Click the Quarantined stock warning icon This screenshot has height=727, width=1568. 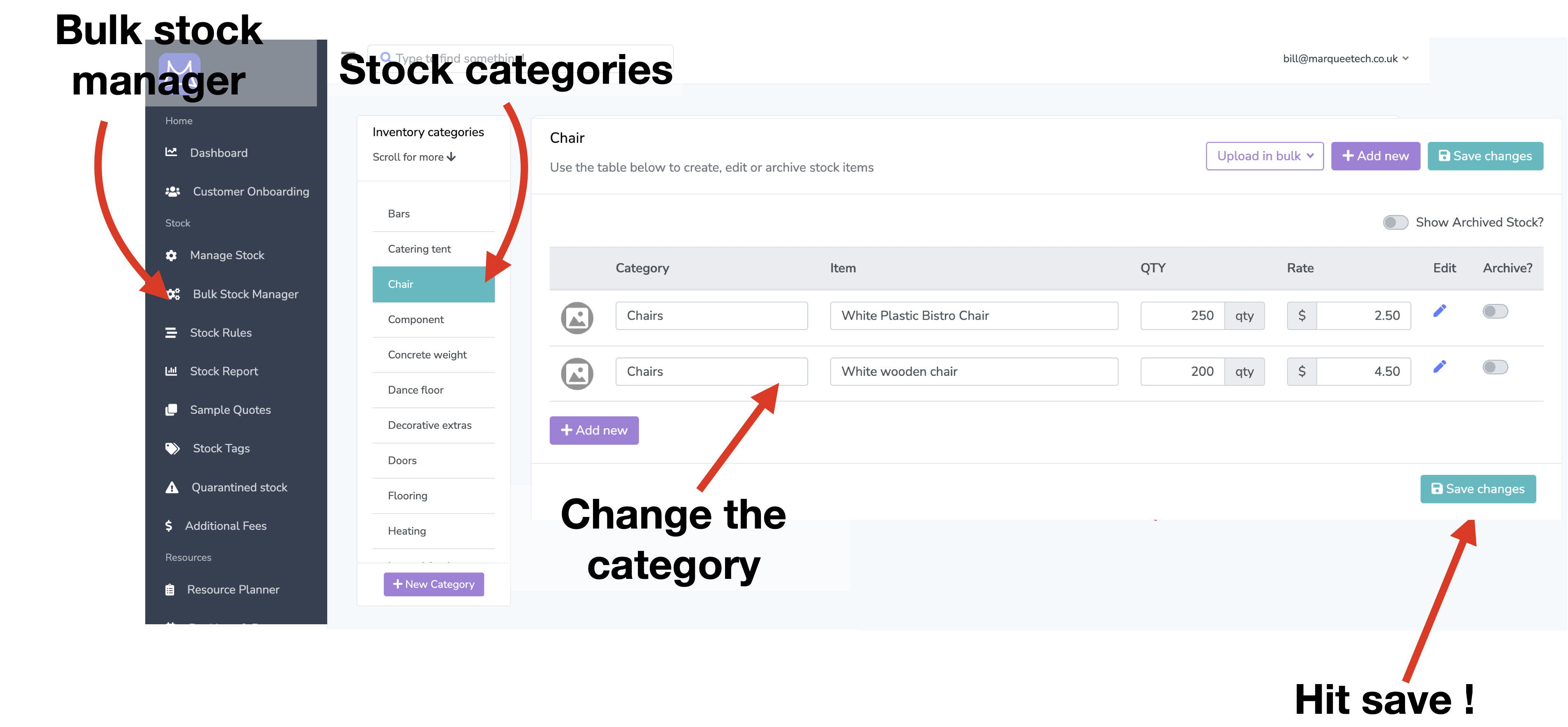point(172,487)
